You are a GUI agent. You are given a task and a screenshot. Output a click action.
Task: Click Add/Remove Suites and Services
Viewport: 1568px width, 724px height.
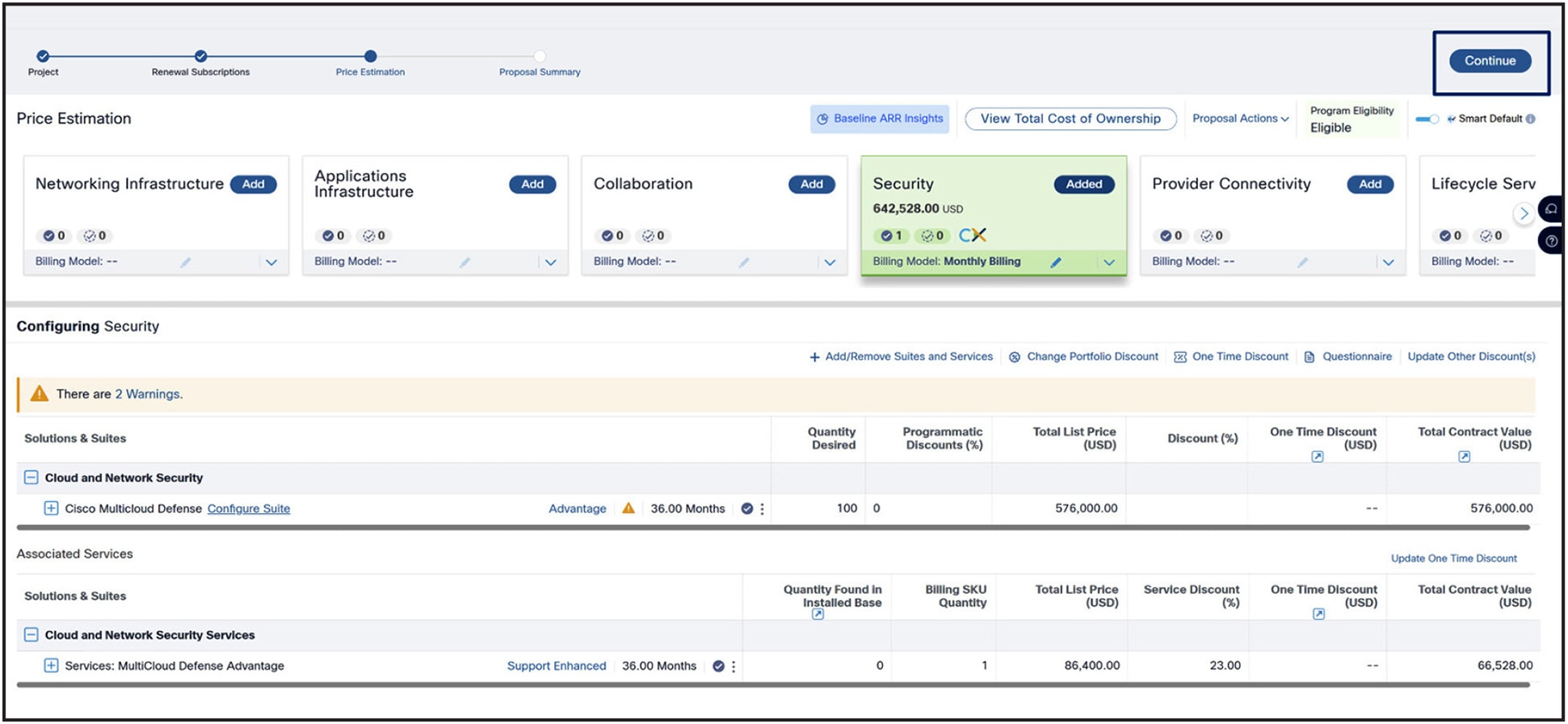point(901,356)
